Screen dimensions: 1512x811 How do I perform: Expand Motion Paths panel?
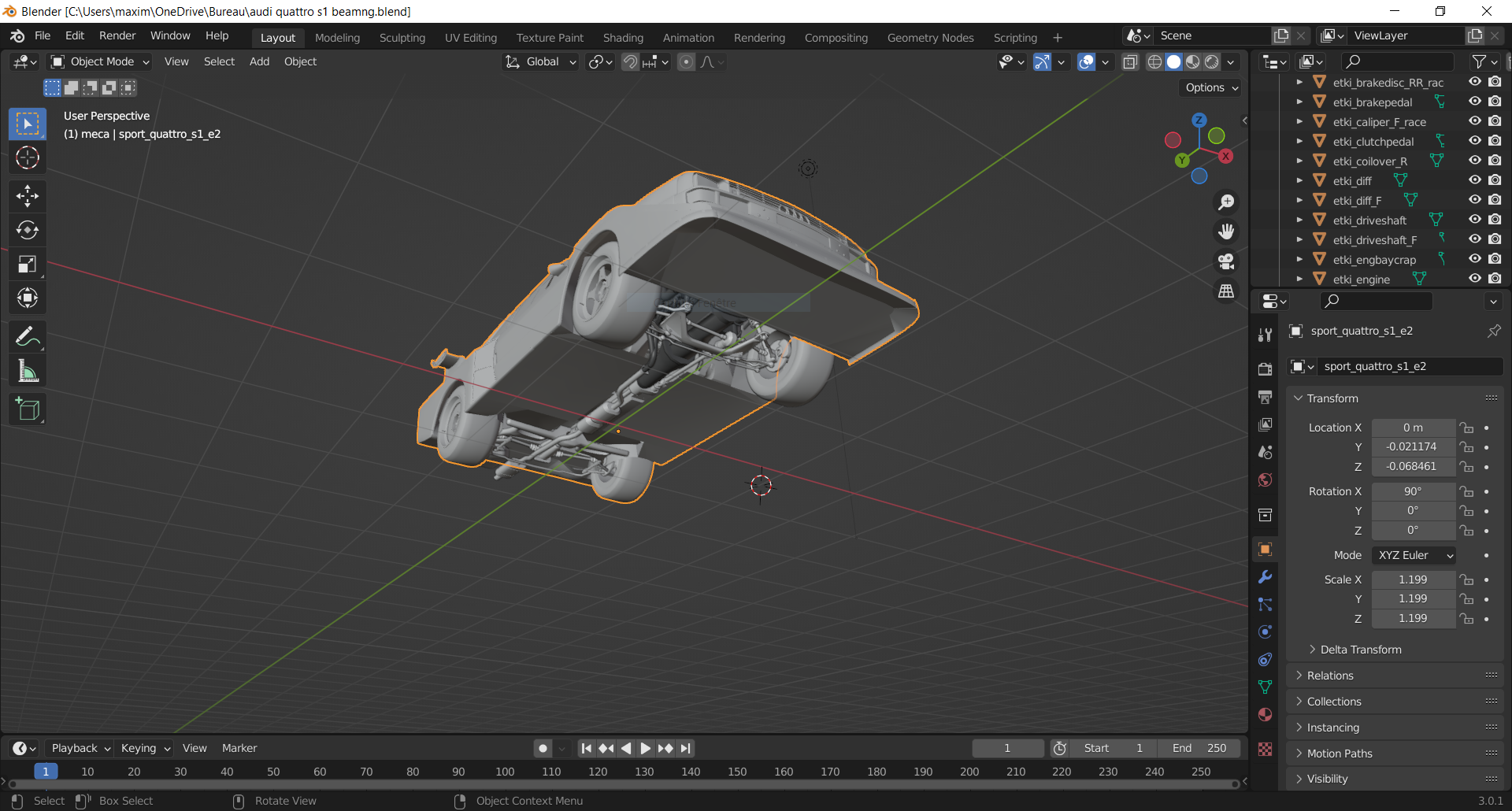[1339, 754]
